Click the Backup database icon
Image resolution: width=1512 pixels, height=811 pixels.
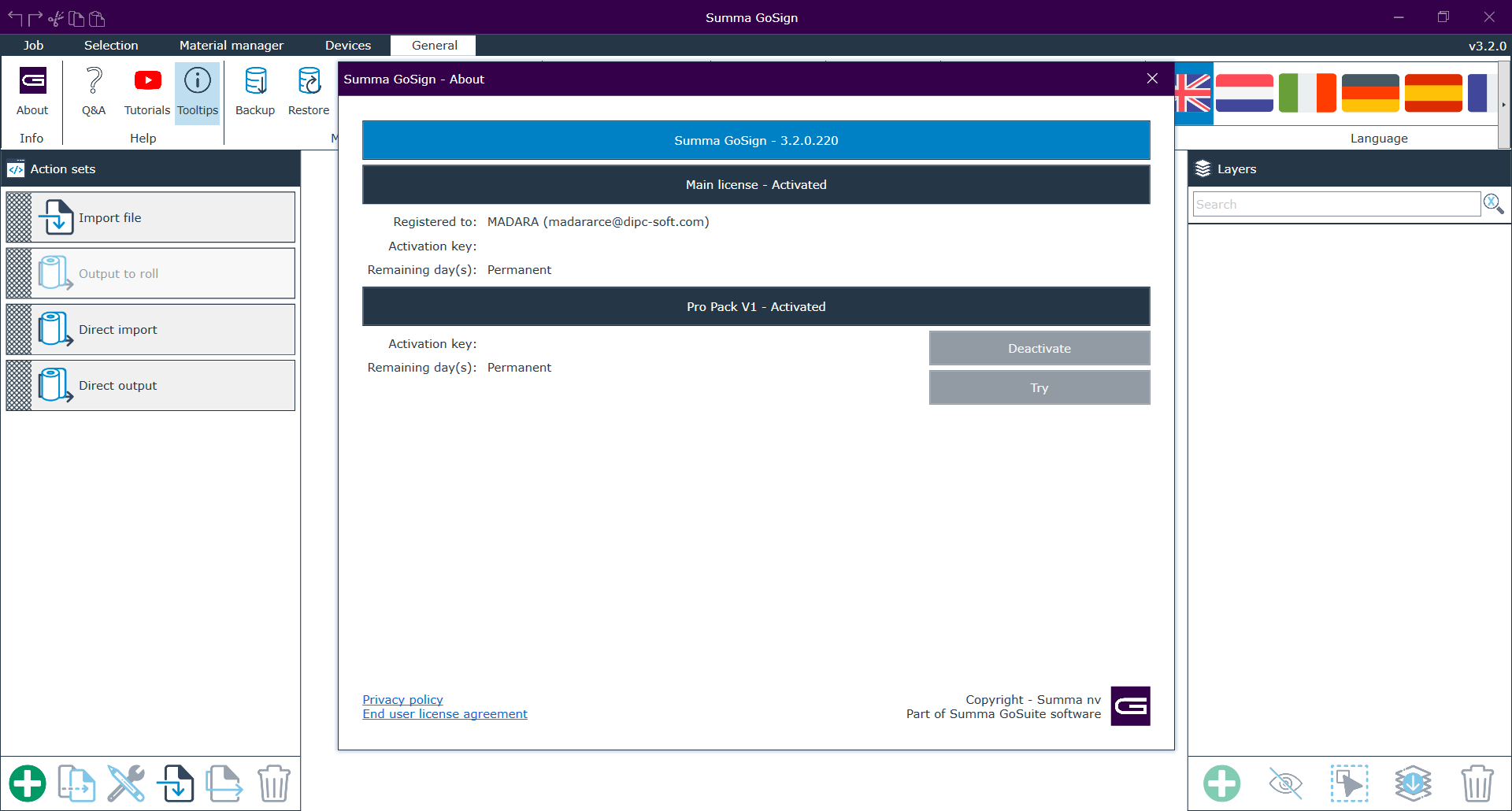(x=255, y=92)
